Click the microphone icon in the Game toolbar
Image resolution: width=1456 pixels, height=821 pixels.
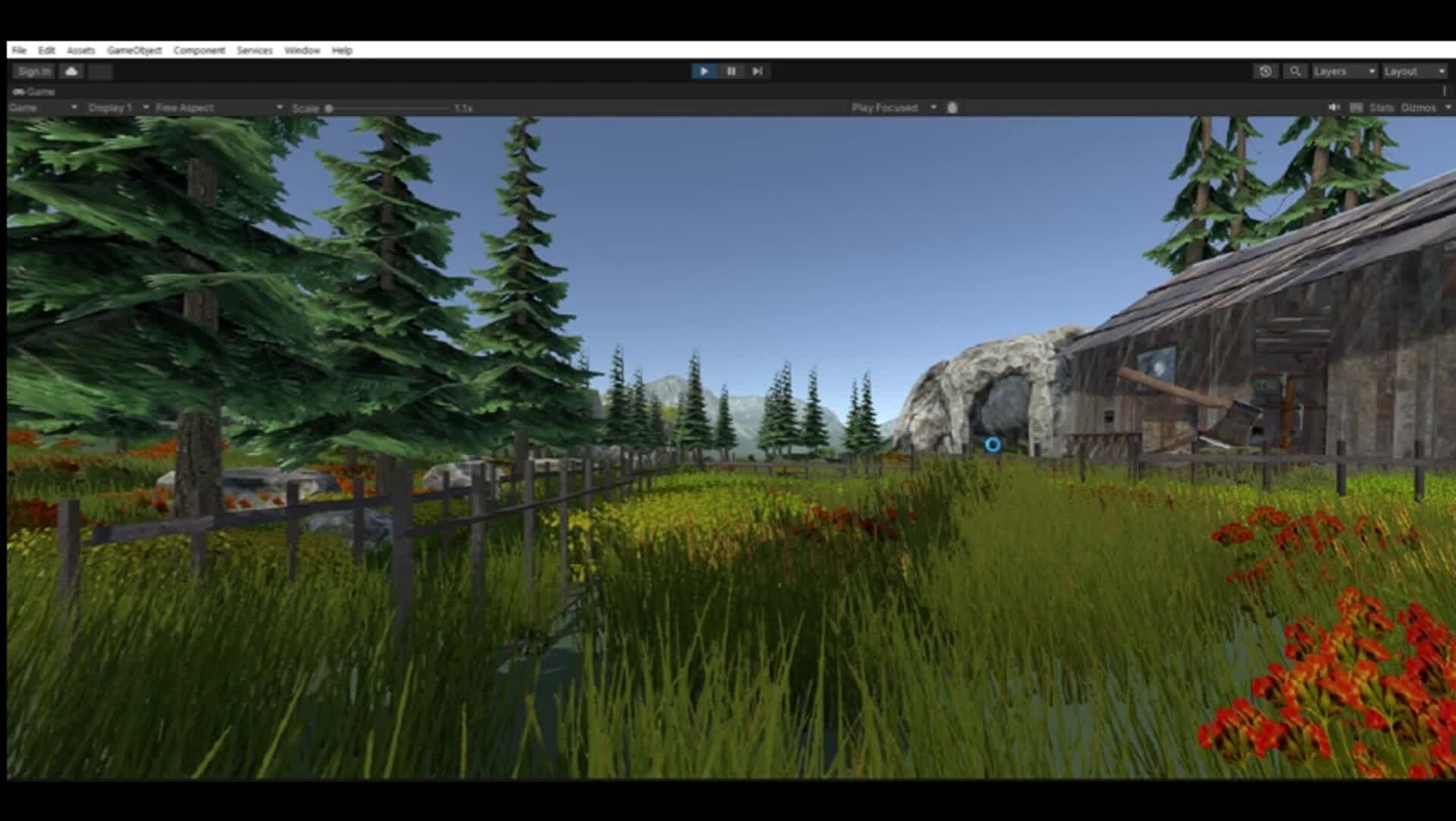[952, 107]
